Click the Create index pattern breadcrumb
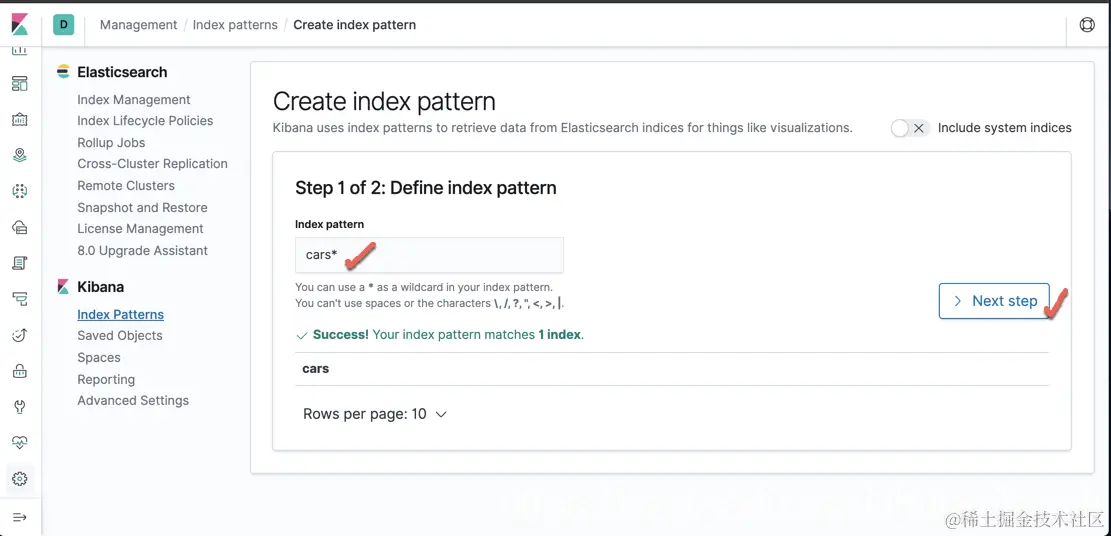The width and height of the screenshot is (1111, 536). coord(354,25)
